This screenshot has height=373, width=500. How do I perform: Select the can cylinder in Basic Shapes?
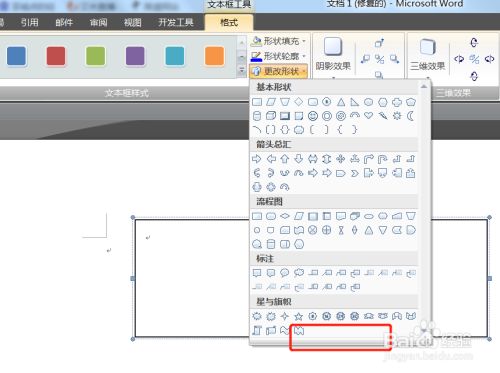[257, 116]
